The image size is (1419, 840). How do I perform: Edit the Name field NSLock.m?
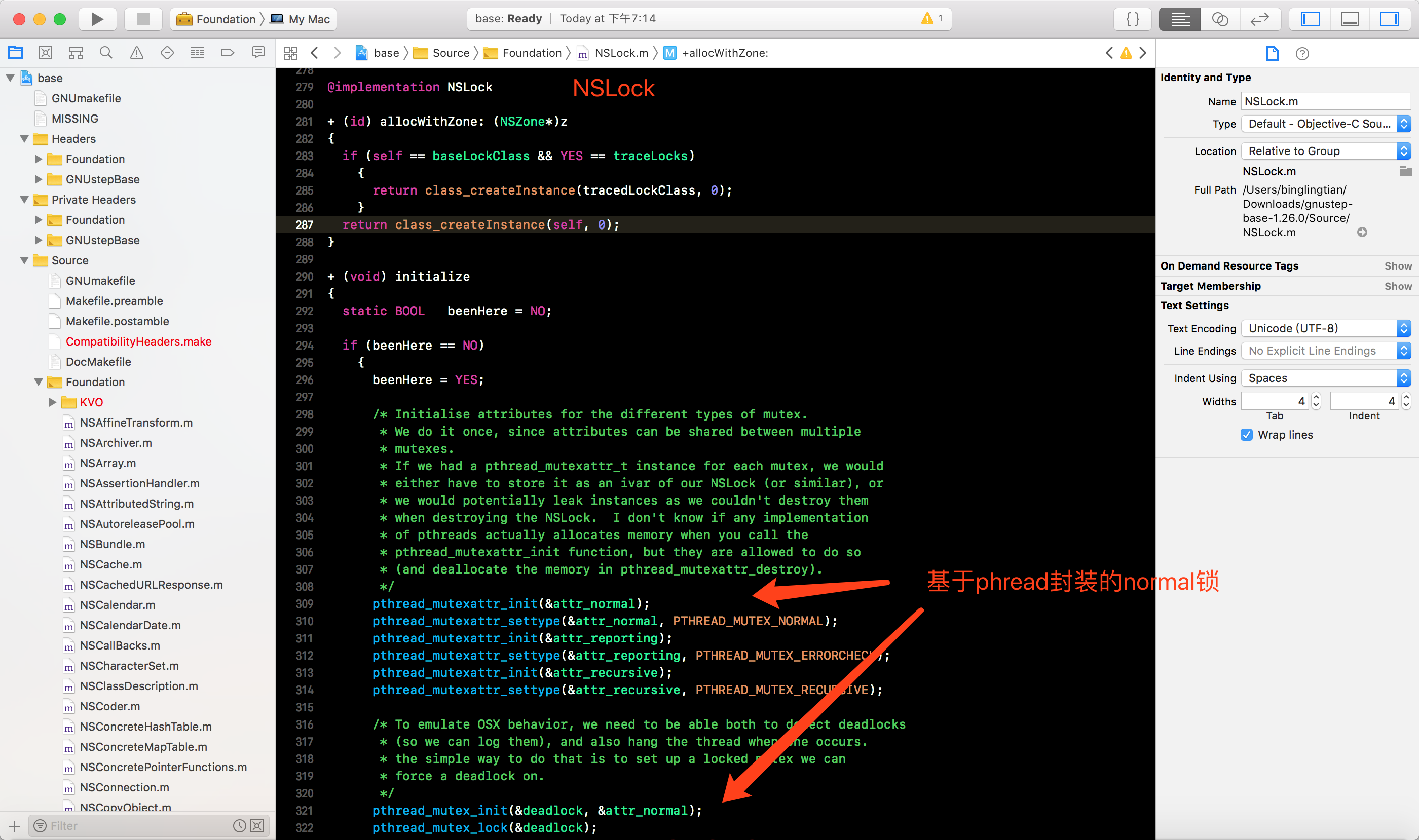(x=1326, y=101)
